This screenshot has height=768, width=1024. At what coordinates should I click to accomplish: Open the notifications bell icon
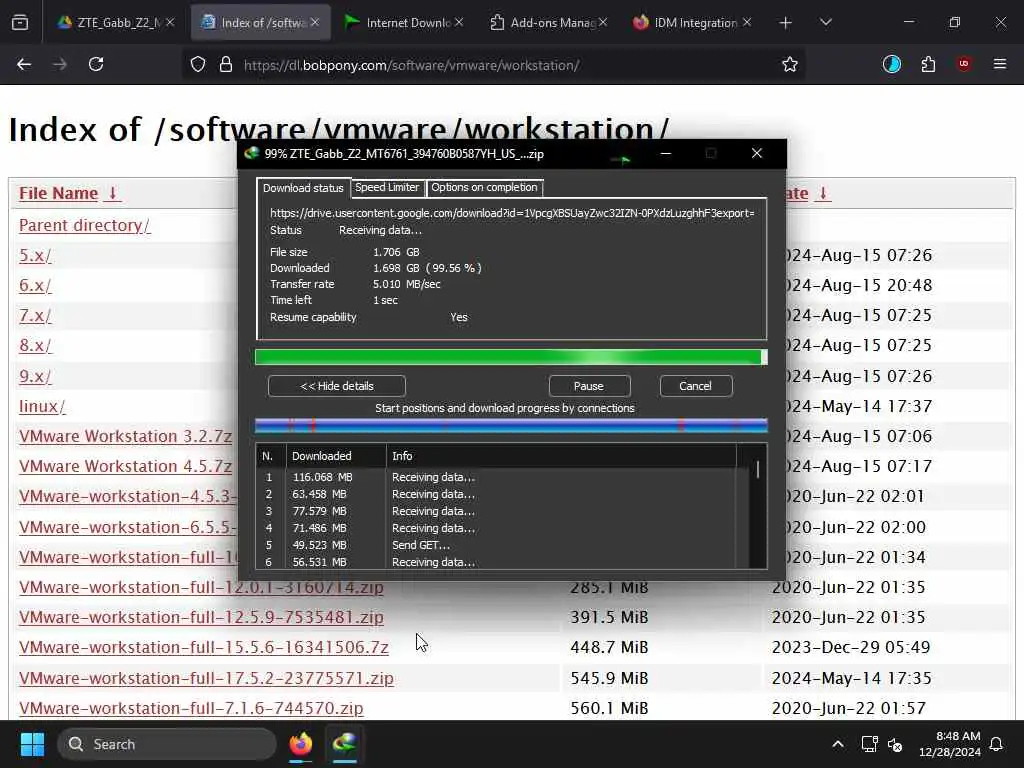point(997,744)
